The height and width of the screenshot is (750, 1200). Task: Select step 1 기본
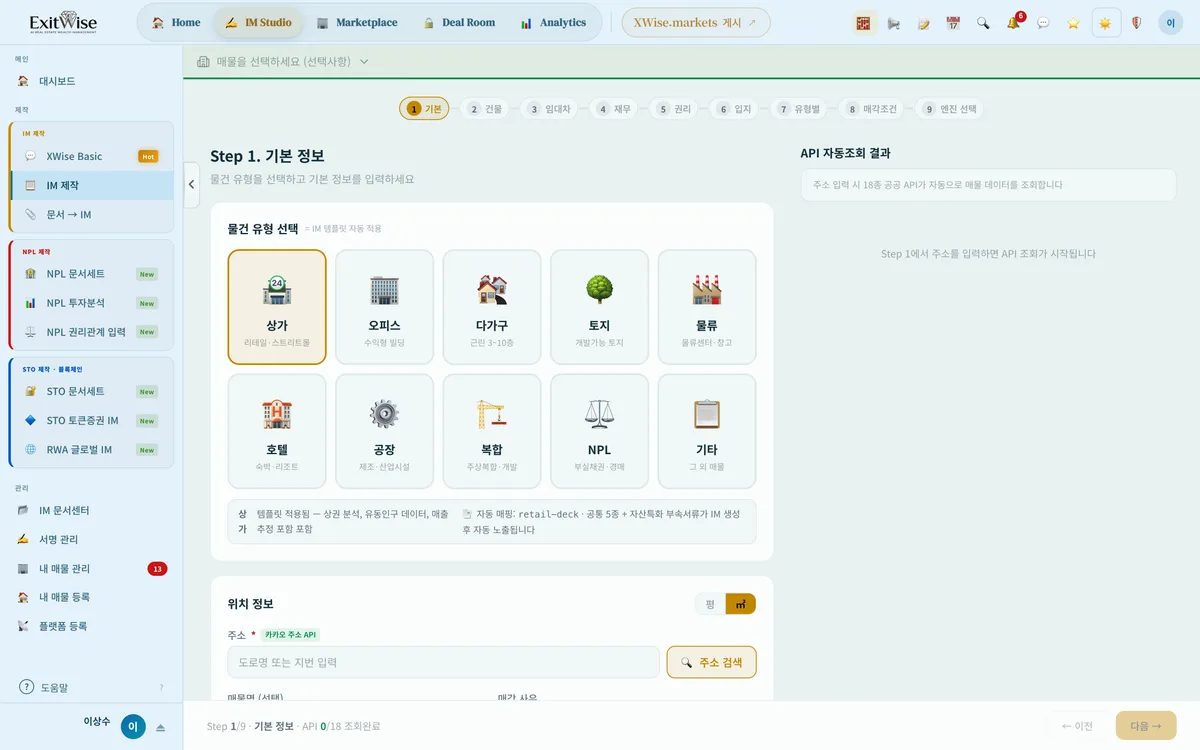click(424, 109)
